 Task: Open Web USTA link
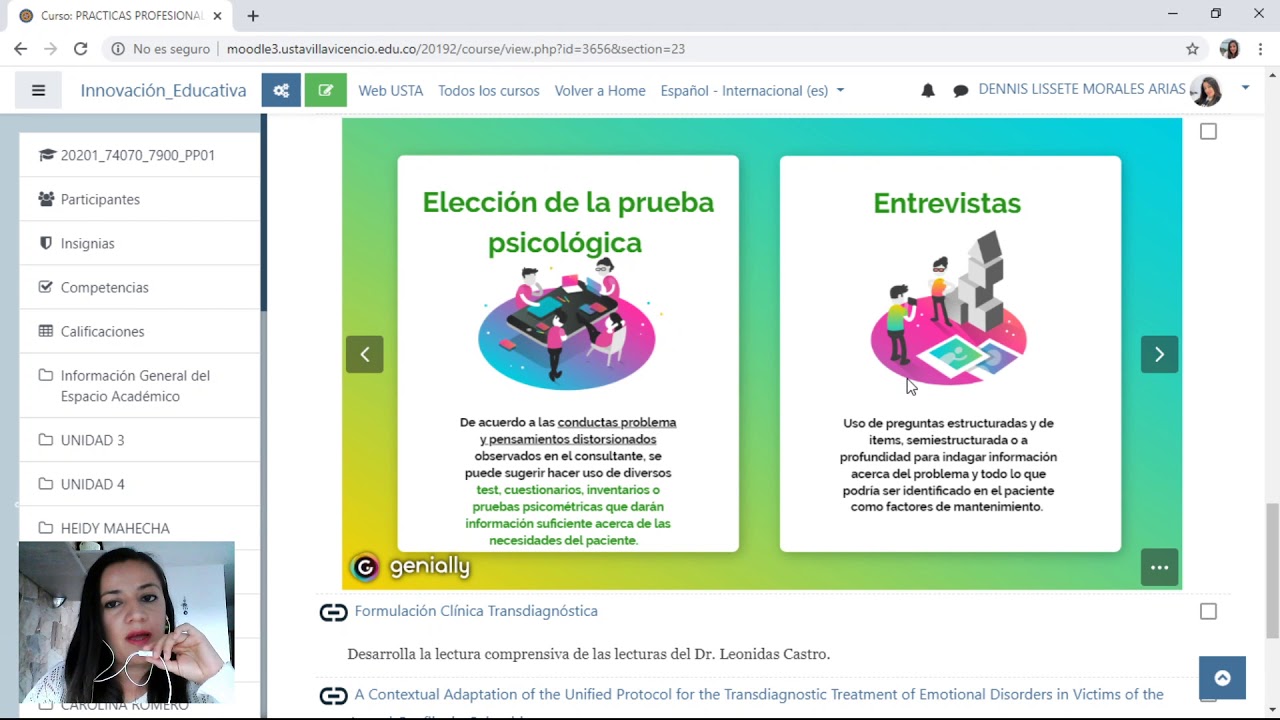(390, 90)
